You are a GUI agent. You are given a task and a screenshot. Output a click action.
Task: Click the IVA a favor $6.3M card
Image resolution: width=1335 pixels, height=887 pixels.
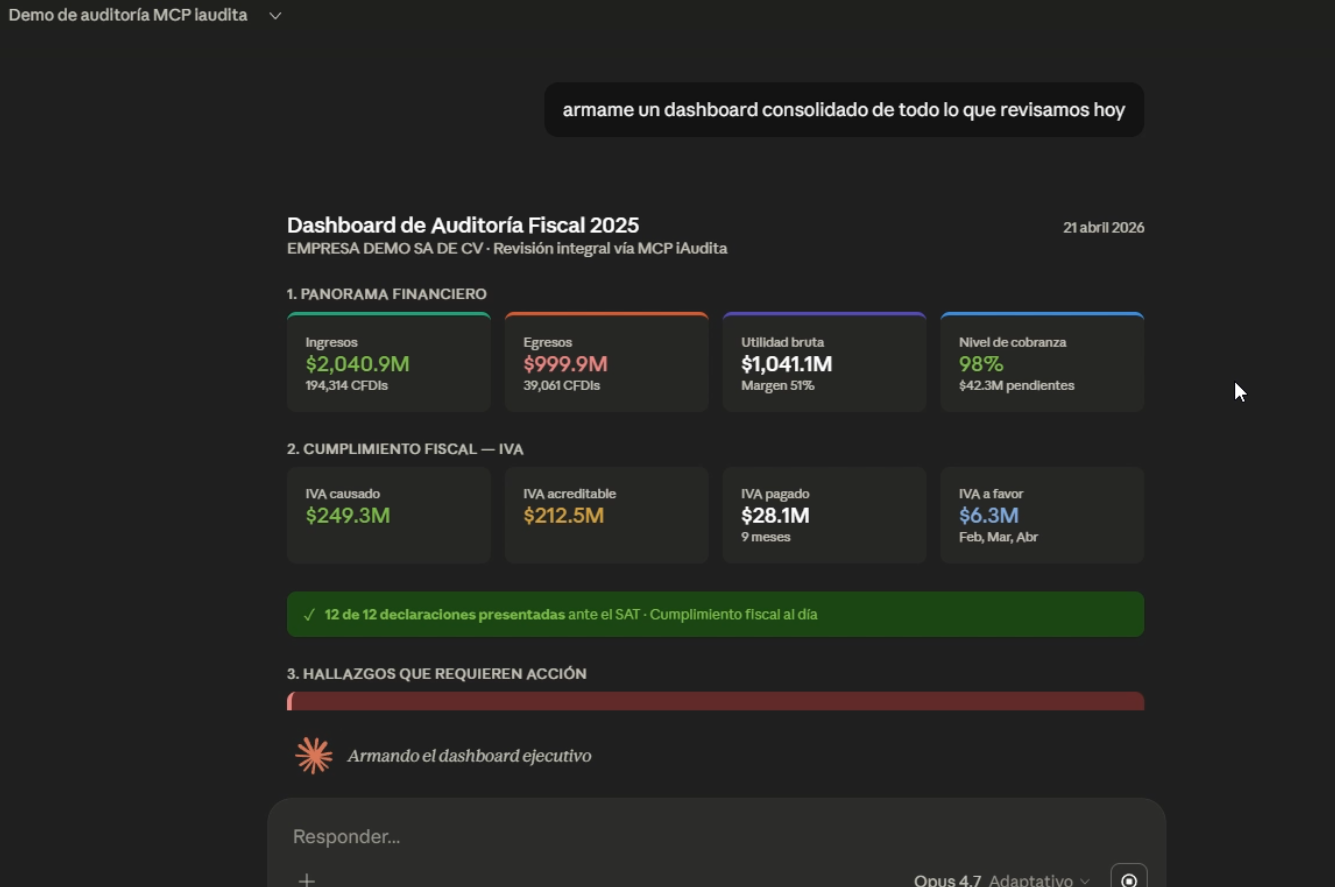point(1042,515)
